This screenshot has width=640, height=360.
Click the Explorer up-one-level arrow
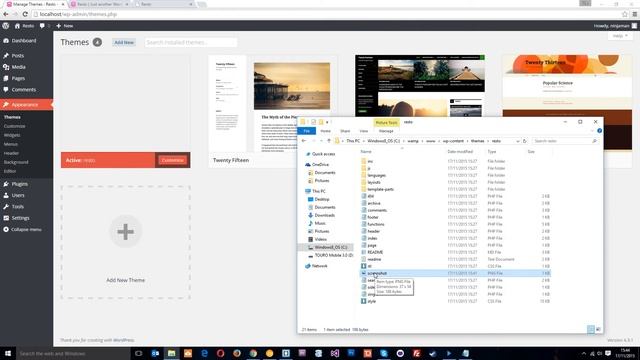329,141
